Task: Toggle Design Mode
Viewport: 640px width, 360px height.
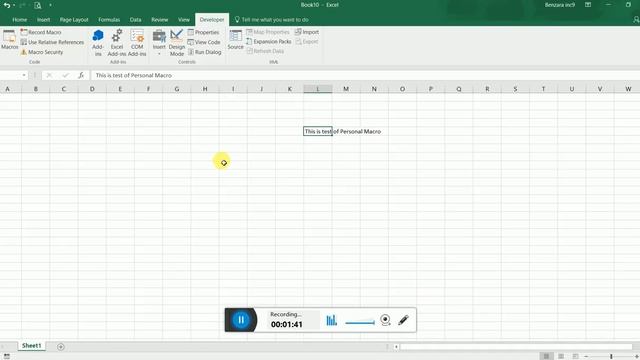Action: [177, 42]
